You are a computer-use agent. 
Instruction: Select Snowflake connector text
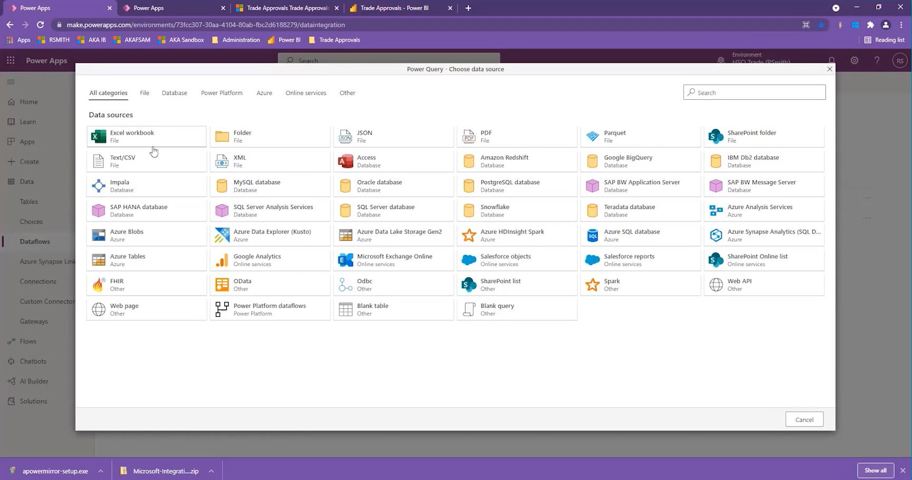494,207
